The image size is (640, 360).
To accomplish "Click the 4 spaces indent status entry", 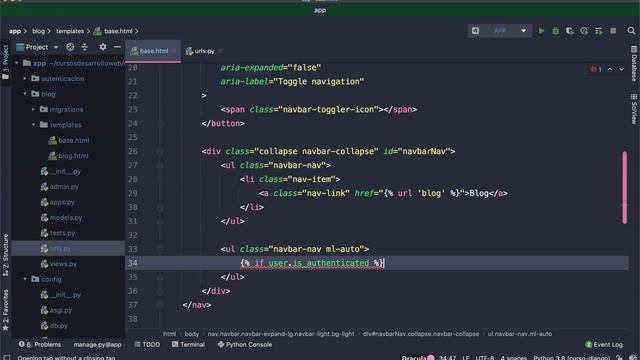I will click(513, 358).
